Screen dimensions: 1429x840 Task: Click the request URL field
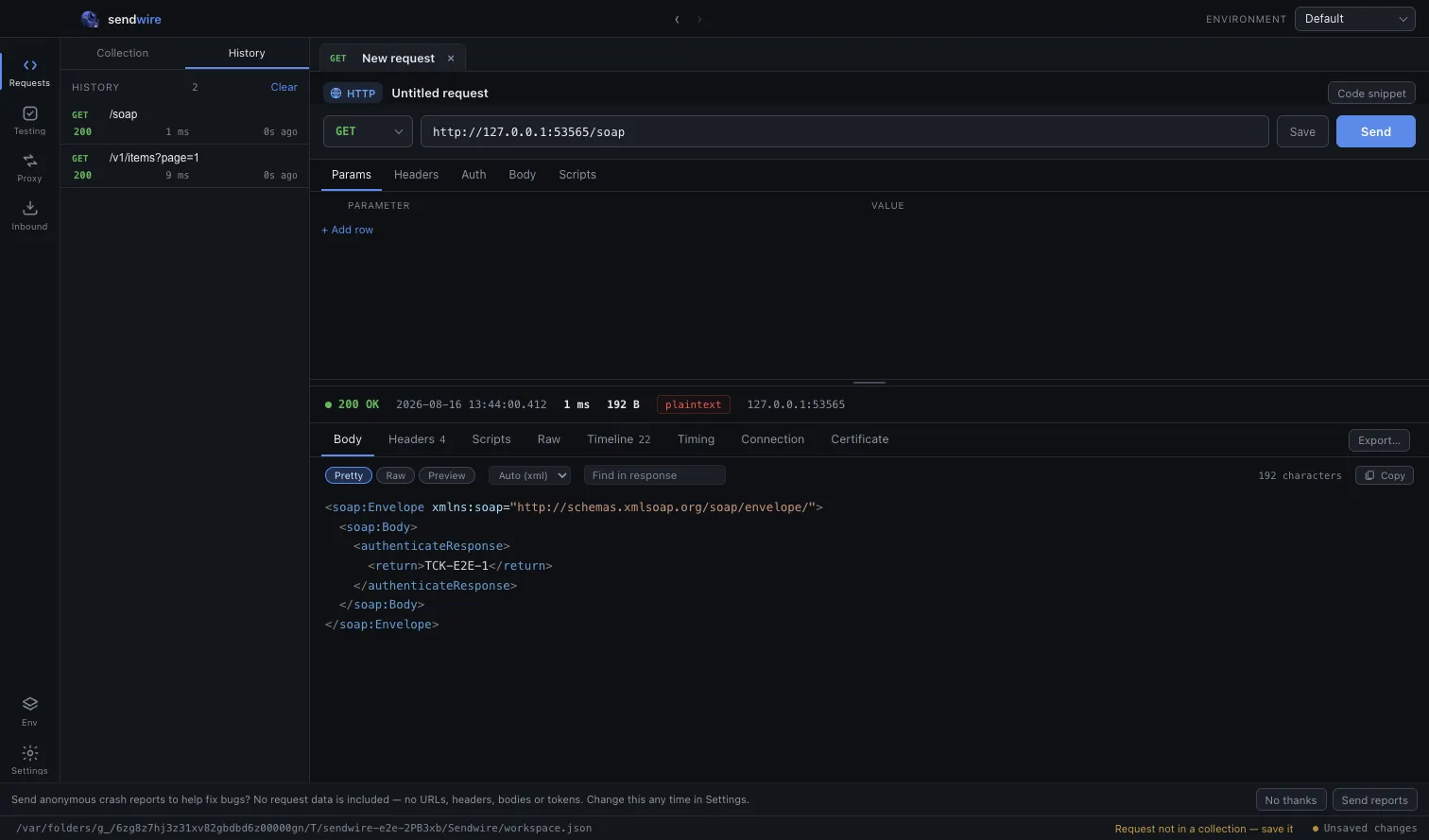tap(844, 131)
